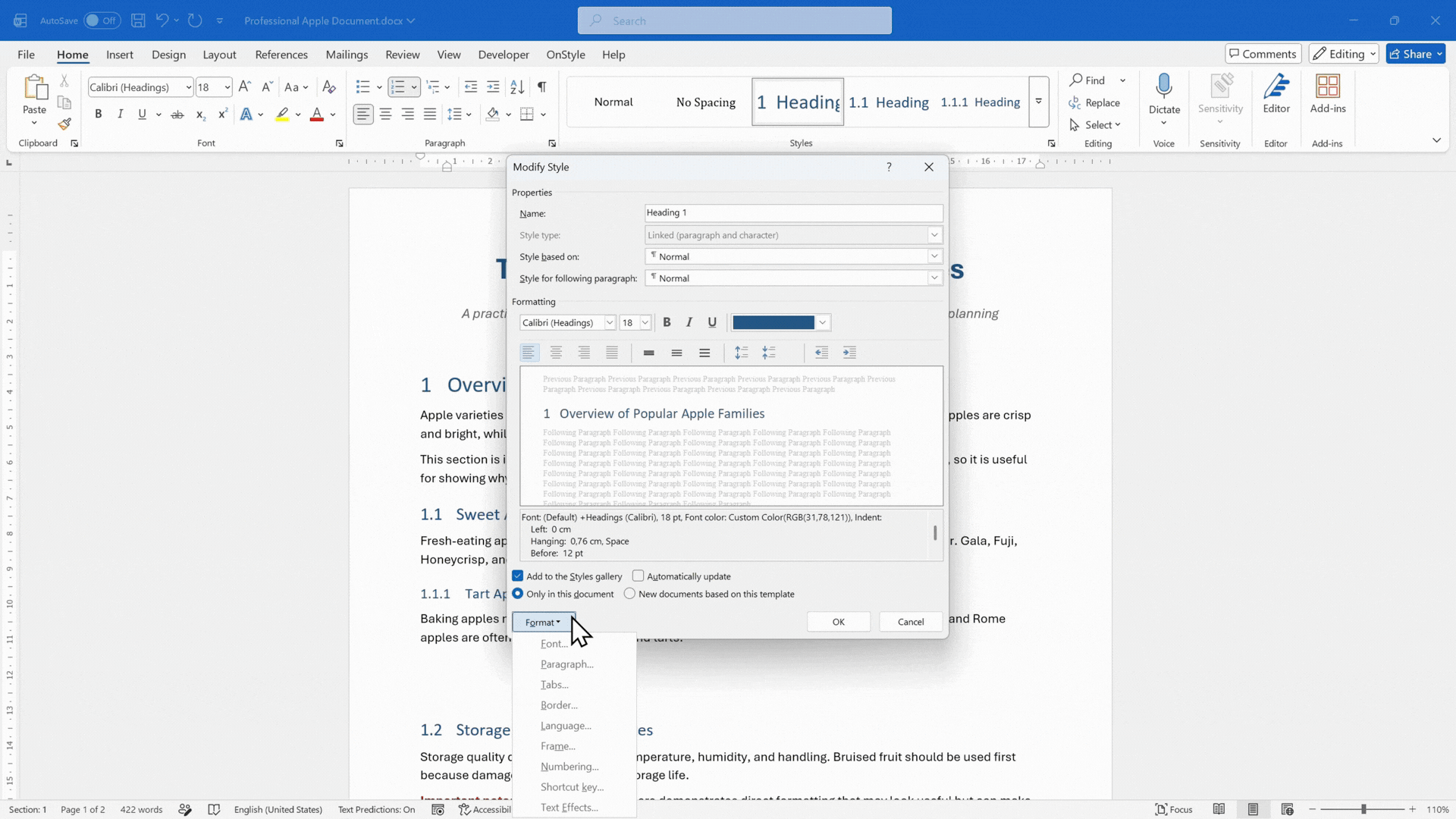The image size is (1456, 819).
Task: Switch to Read Mode in status bar
Action: tap(1219, 809)
